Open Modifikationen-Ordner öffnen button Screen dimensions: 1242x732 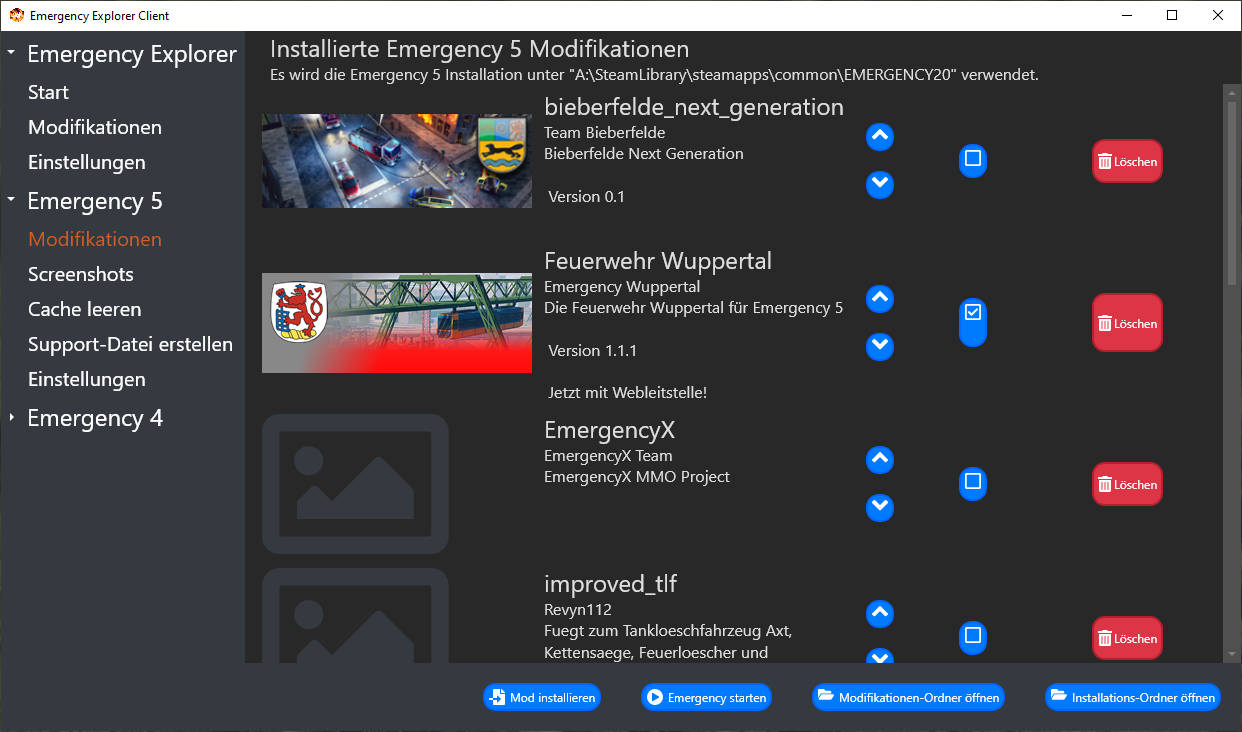point(908,697)
